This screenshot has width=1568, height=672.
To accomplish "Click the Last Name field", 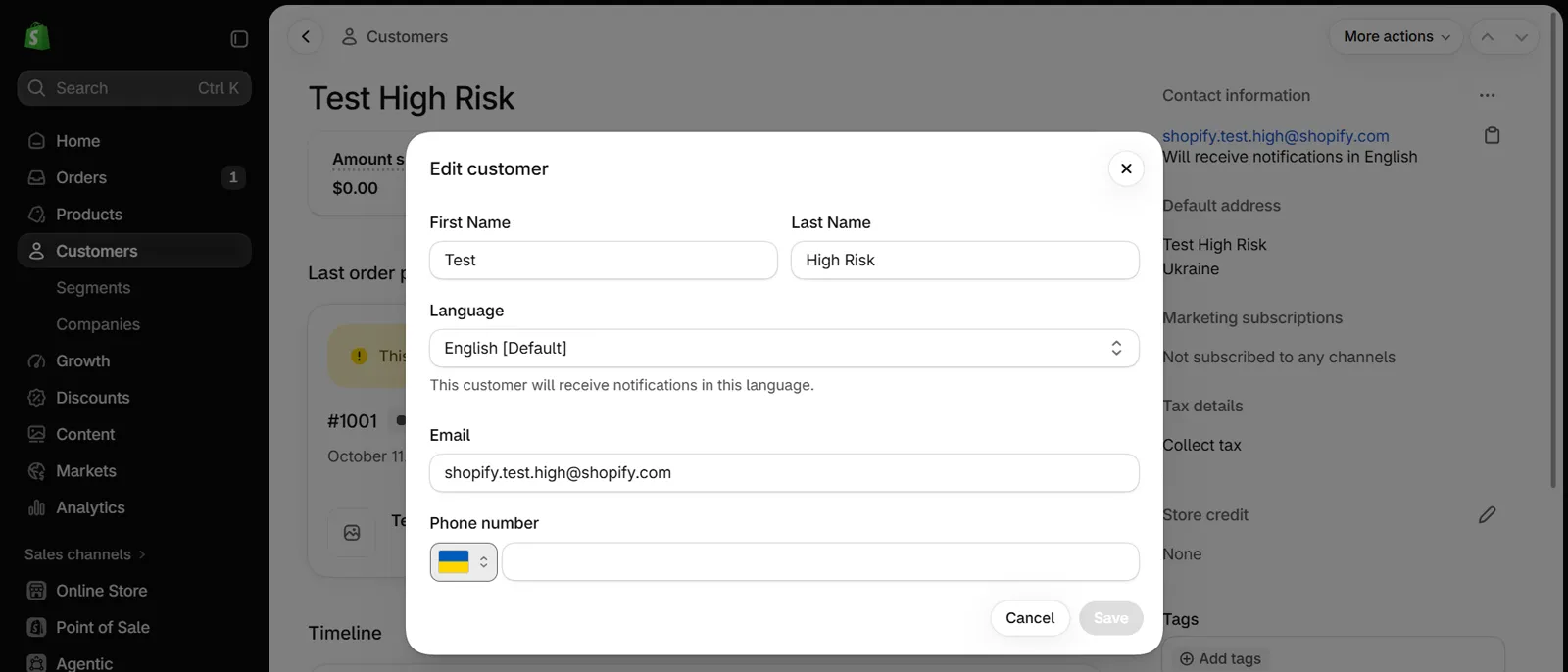I will [965, 261].
